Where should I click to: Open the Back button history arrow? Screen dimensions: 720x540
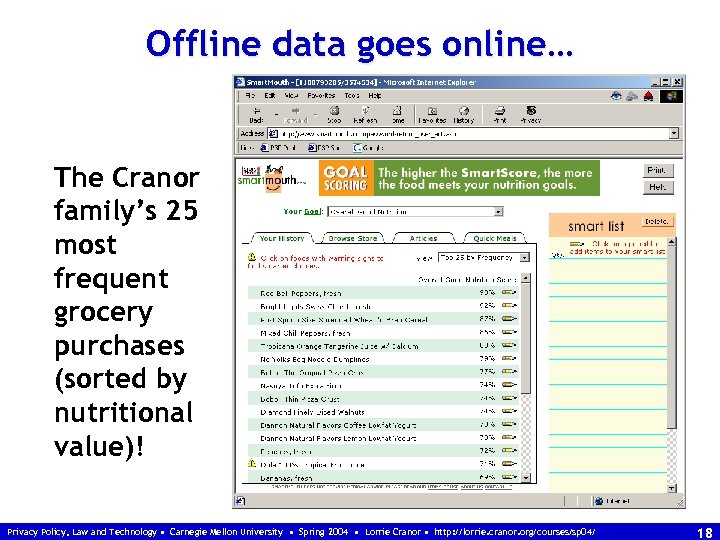point(276,115)
